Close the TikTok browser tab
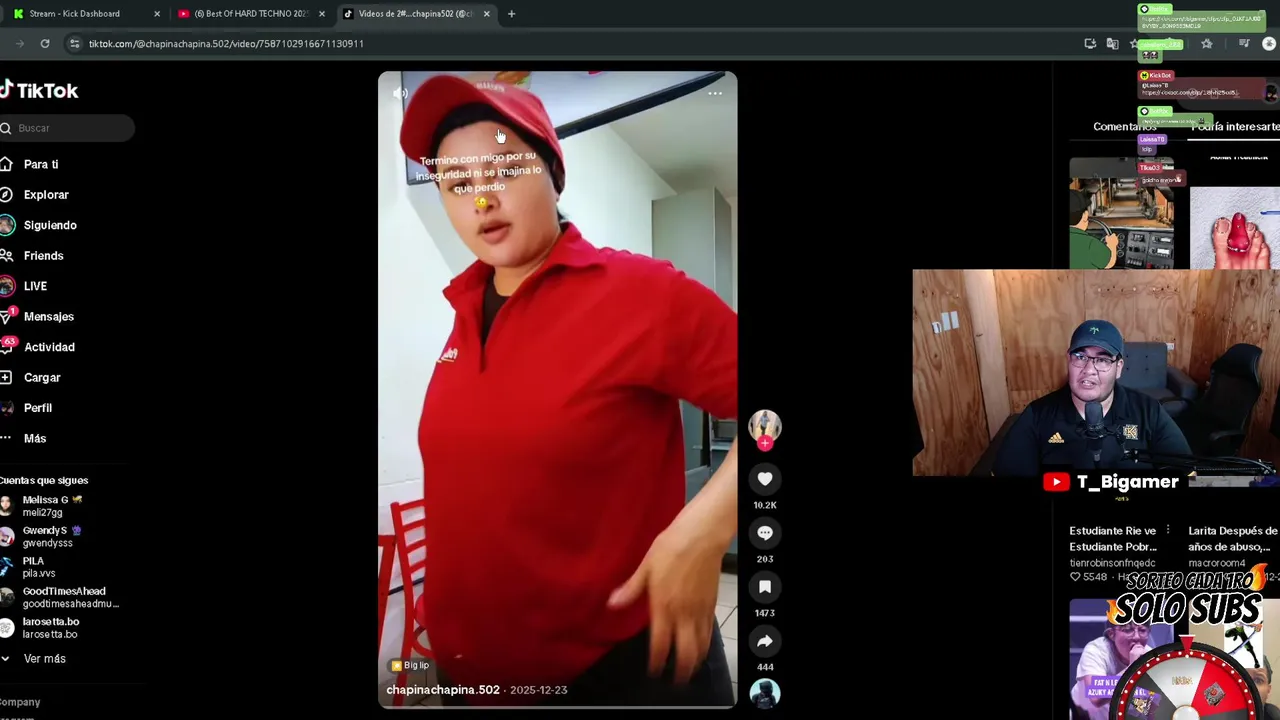Image resolution: width=1280 pixels, height=720 pixels. click(x=487, y=14)
